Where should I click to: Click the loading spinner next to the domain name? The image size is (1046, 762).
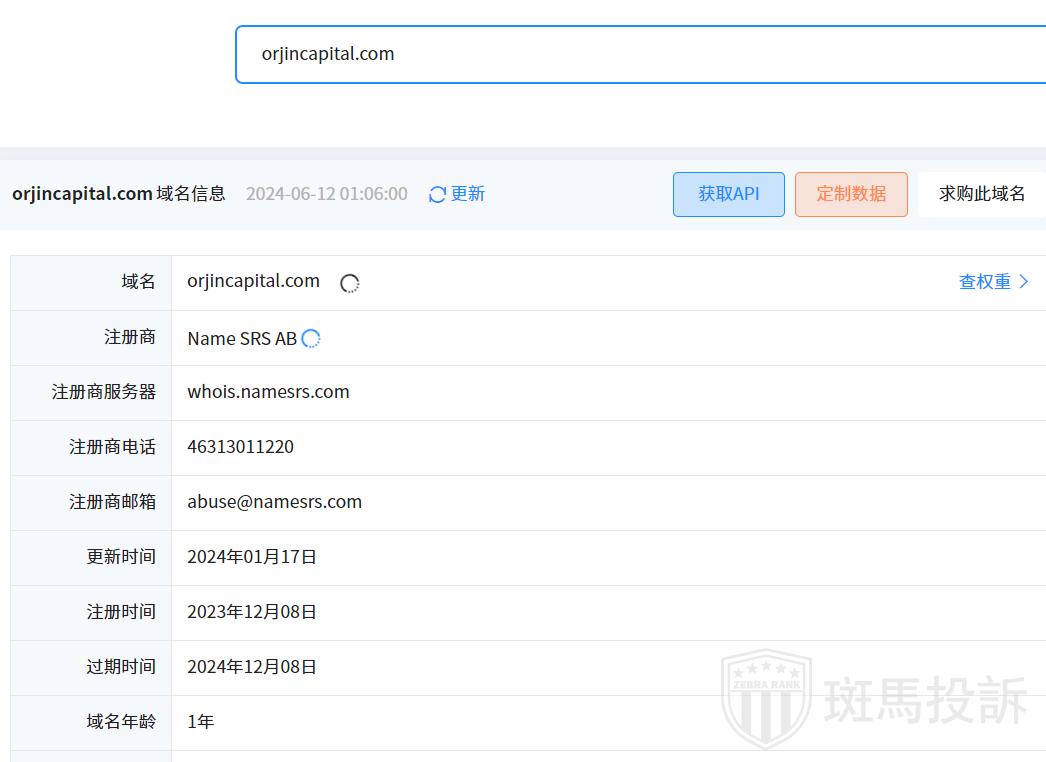[x=349, y=284]
